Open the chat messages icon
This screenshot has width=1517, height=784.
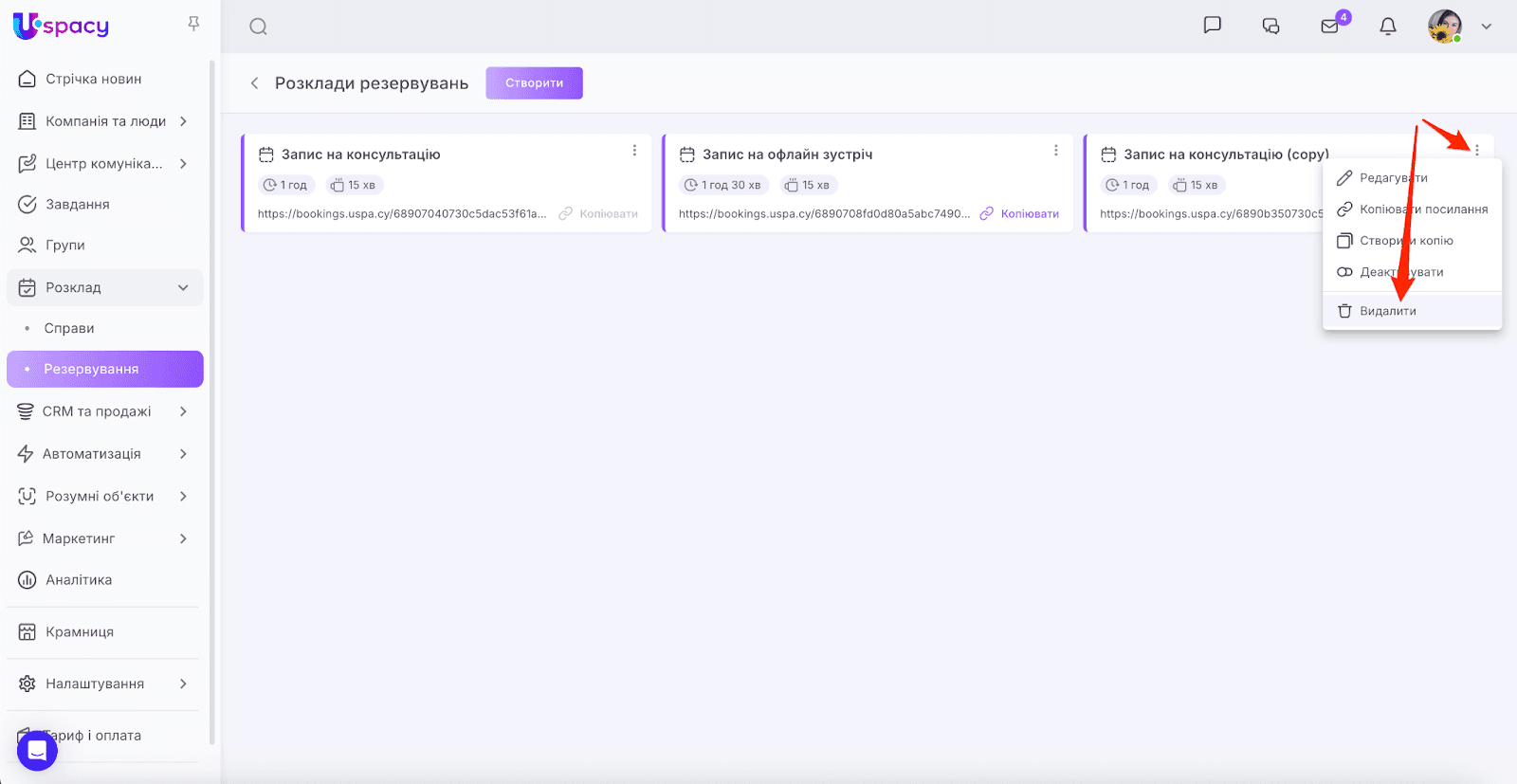coord(1212,26)
